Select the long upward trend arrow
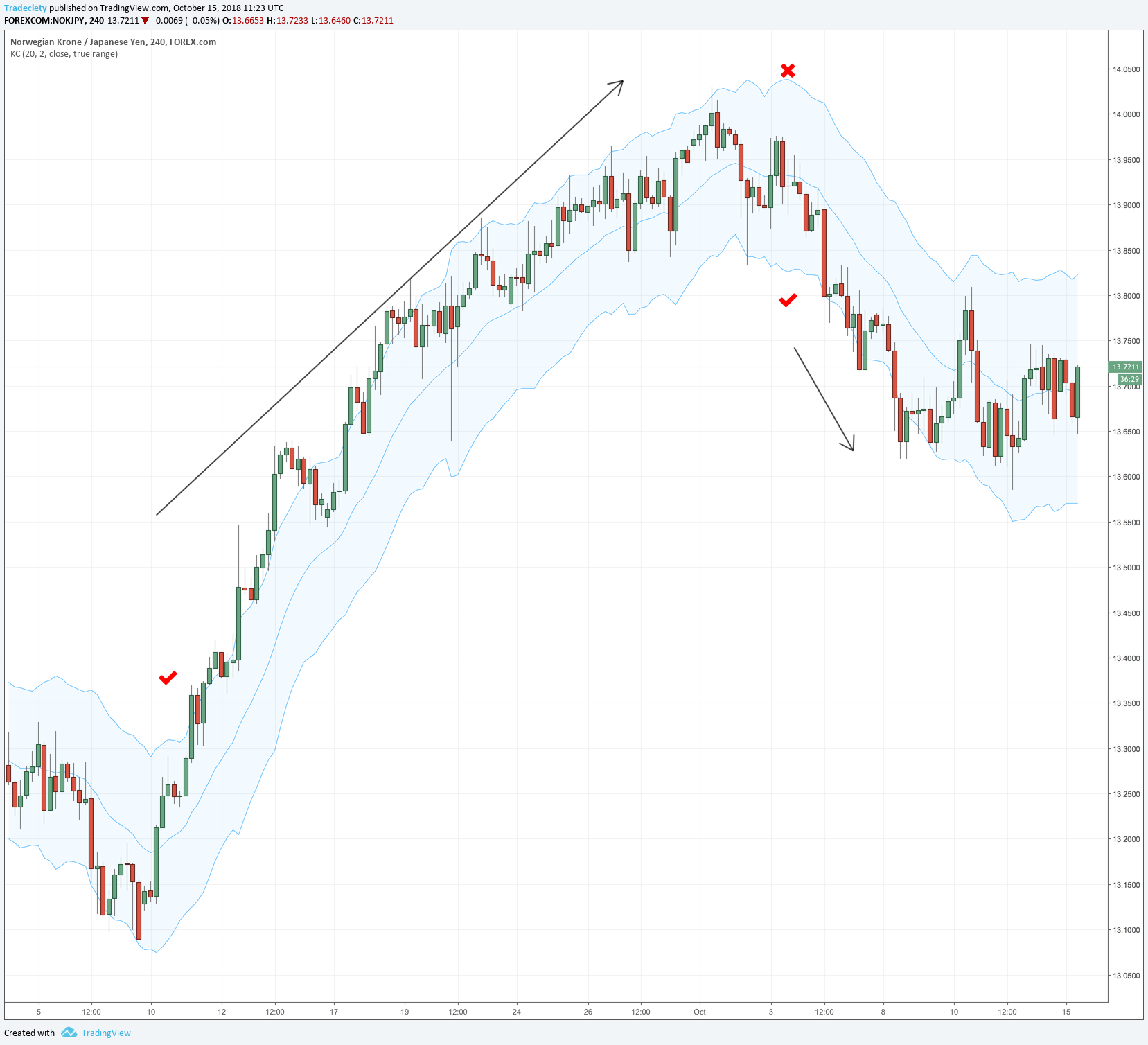The height and width of the screenshot is (1045, 1148). tap(389, 298)
